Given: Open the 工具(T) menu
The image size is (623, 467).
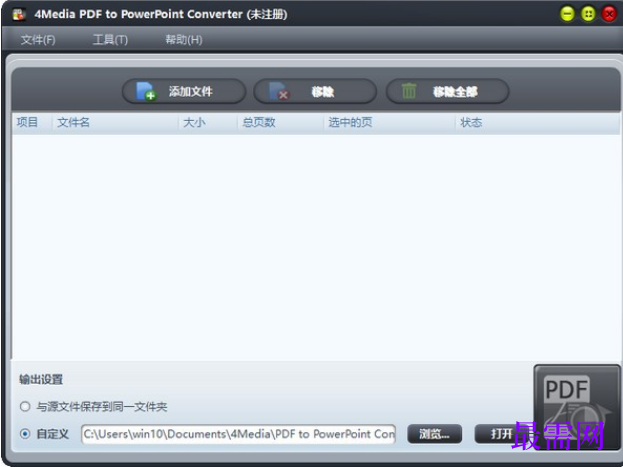Looking at the screenshot, I should pyautogui.click(x=110, y=40).
